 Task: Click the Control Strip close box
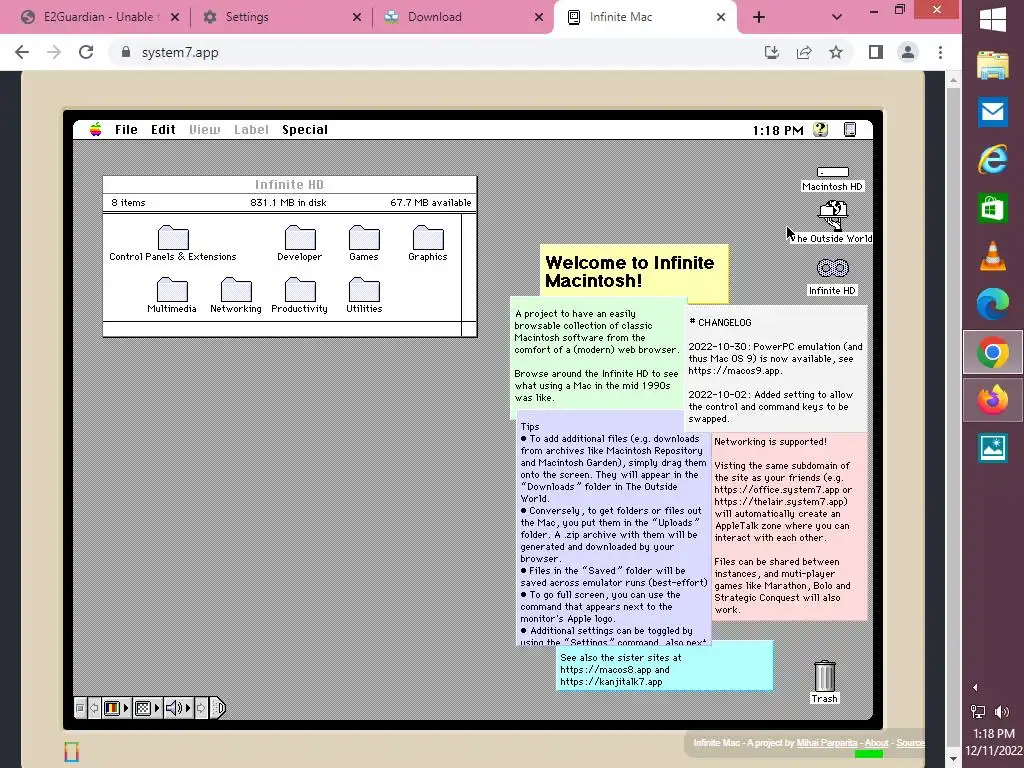point(80,708)
